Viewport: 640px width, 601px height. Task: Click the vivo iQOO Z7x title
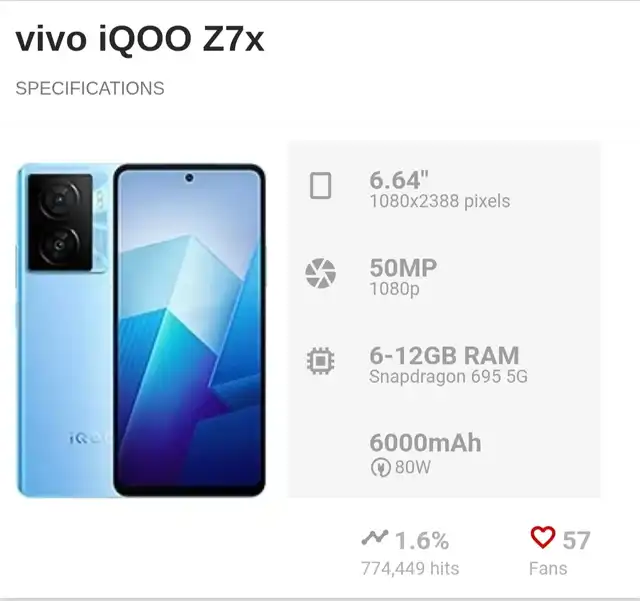(x=140, y=39)
